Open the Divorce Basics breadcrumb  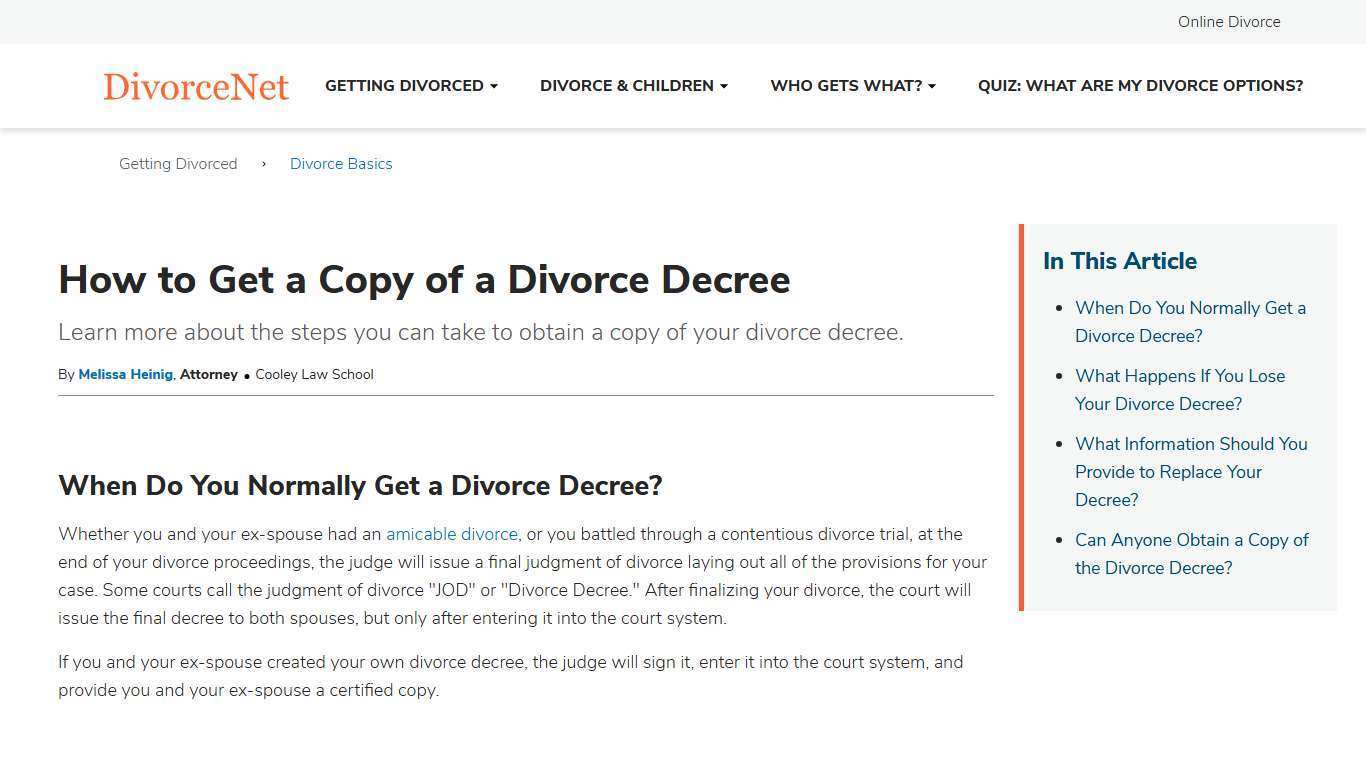[x=341, y=164]
